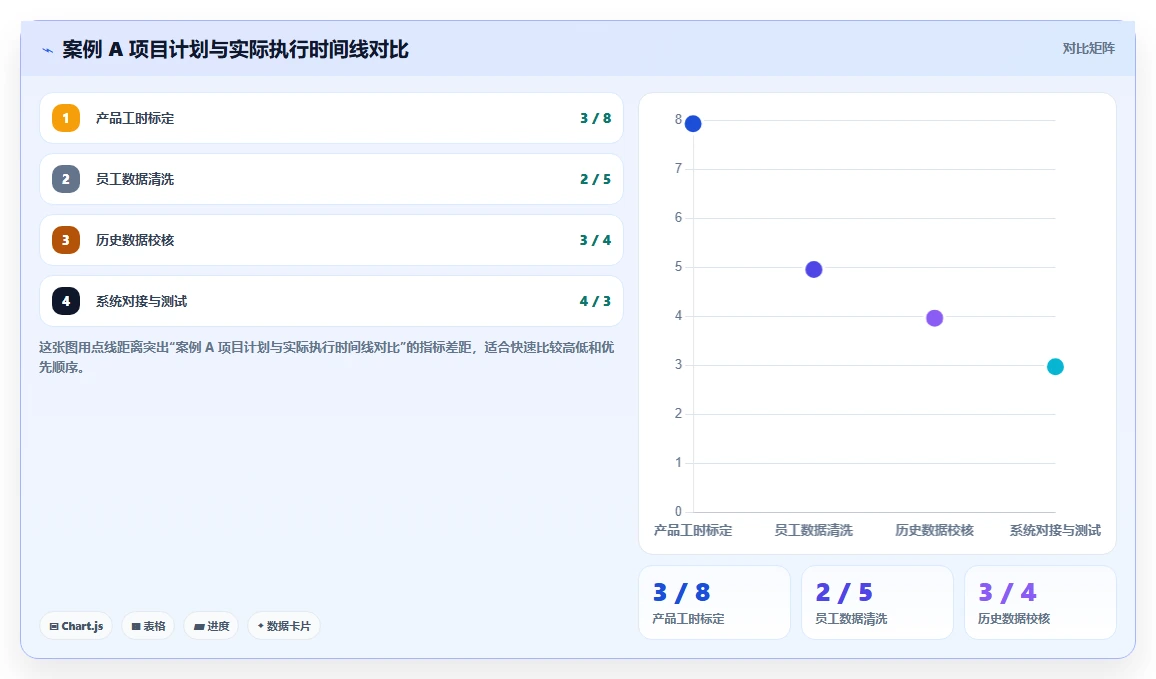Click the 表格 tag chip
The width and height of the screenshot is (1156, 679).
point(148,626)
